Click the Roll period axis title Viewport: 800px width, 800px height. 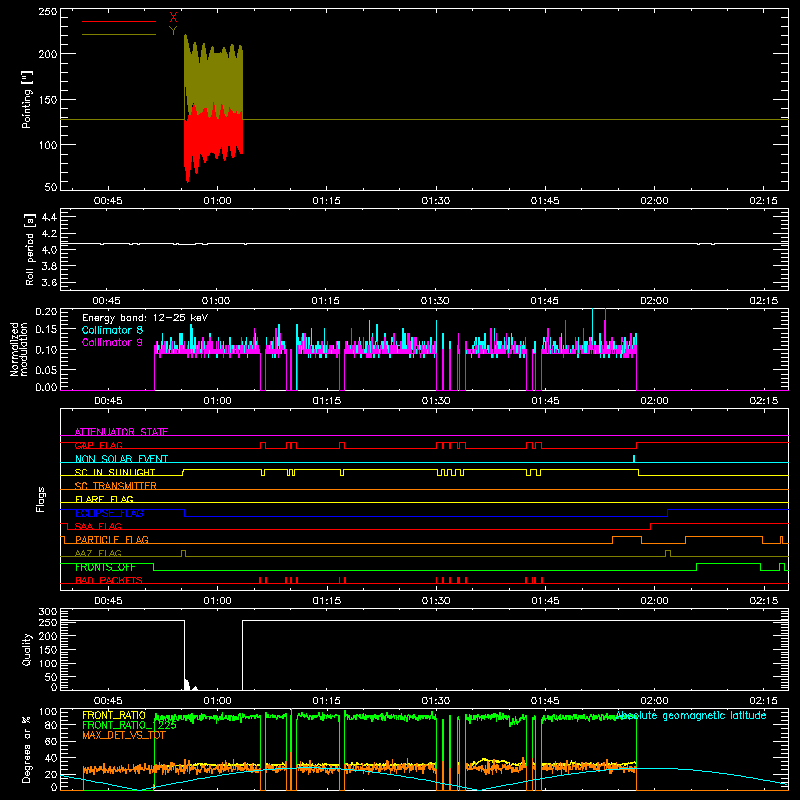coord(29,249)
